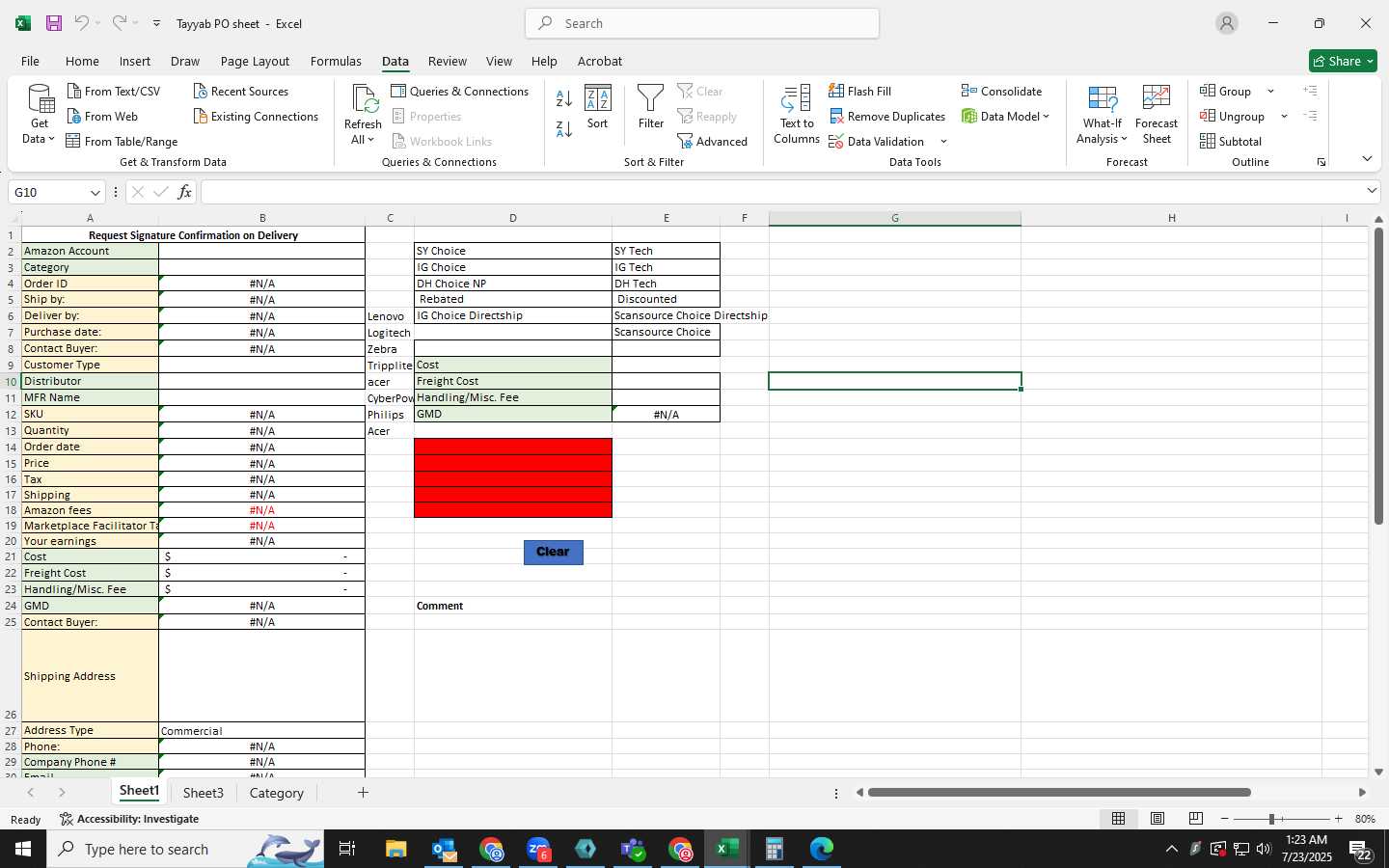
Task: Click Refresh All icon
Action: click(x=364, y=115)
